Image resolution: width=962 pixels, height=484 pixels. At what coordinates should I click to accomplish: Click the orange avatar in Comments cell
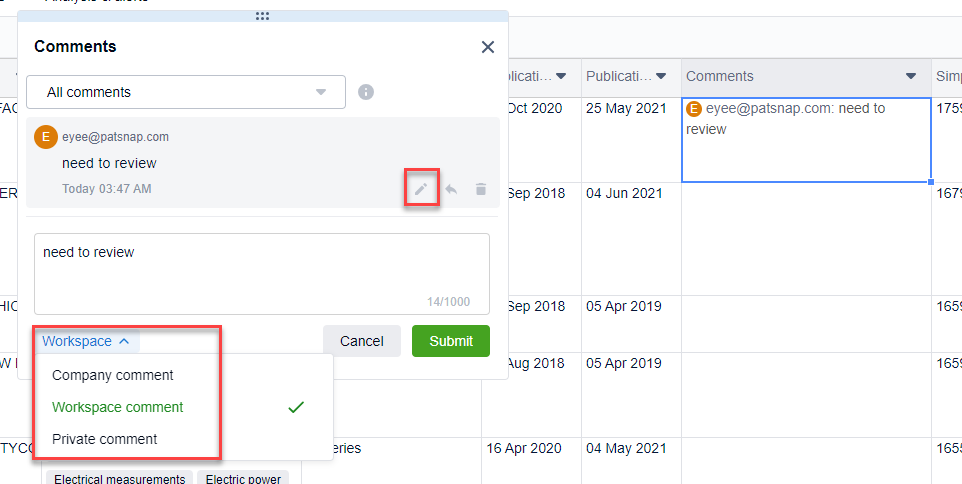(x=694, y=108)
